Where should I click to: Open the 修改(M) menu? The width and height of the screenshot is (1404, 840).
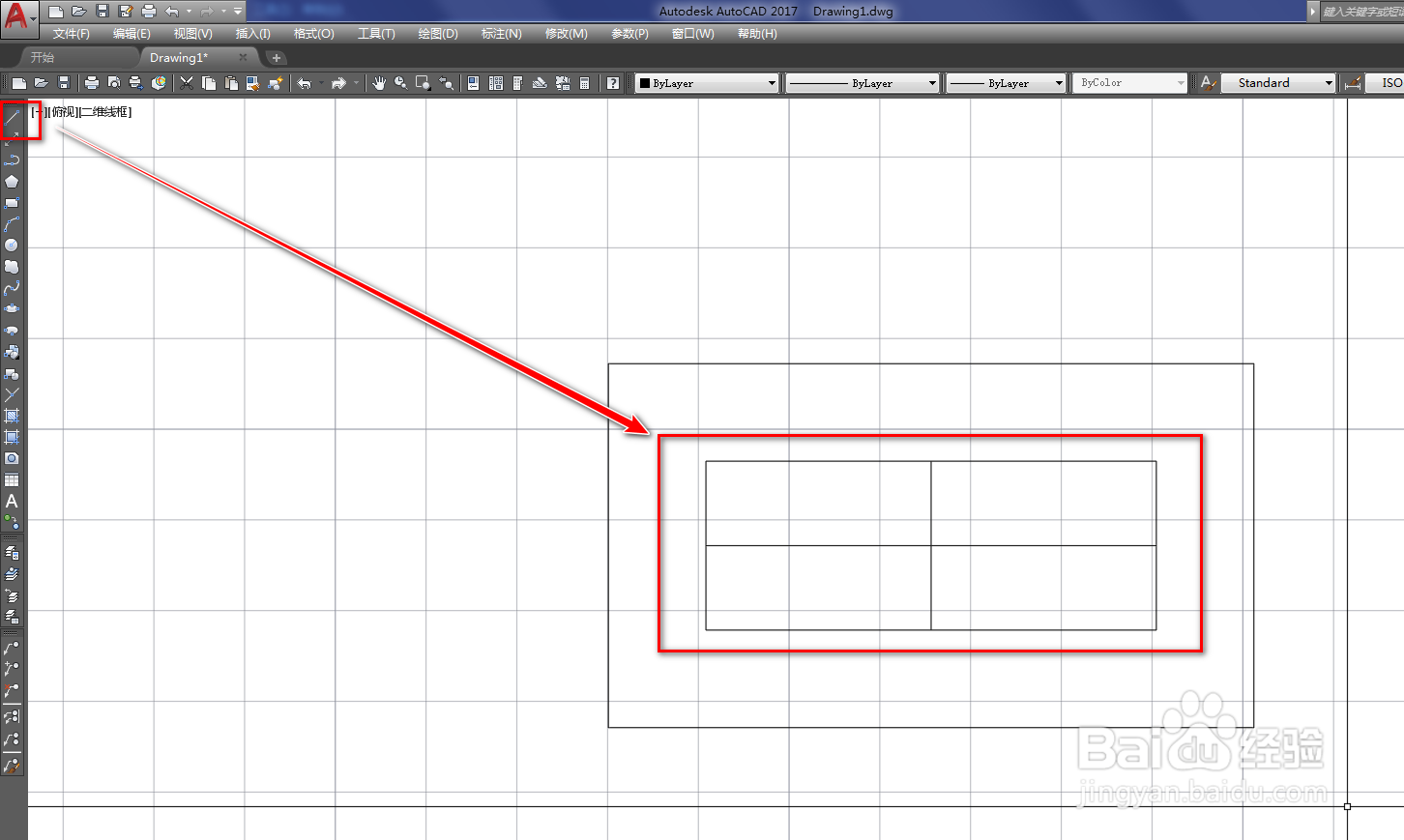pos(566,34)
